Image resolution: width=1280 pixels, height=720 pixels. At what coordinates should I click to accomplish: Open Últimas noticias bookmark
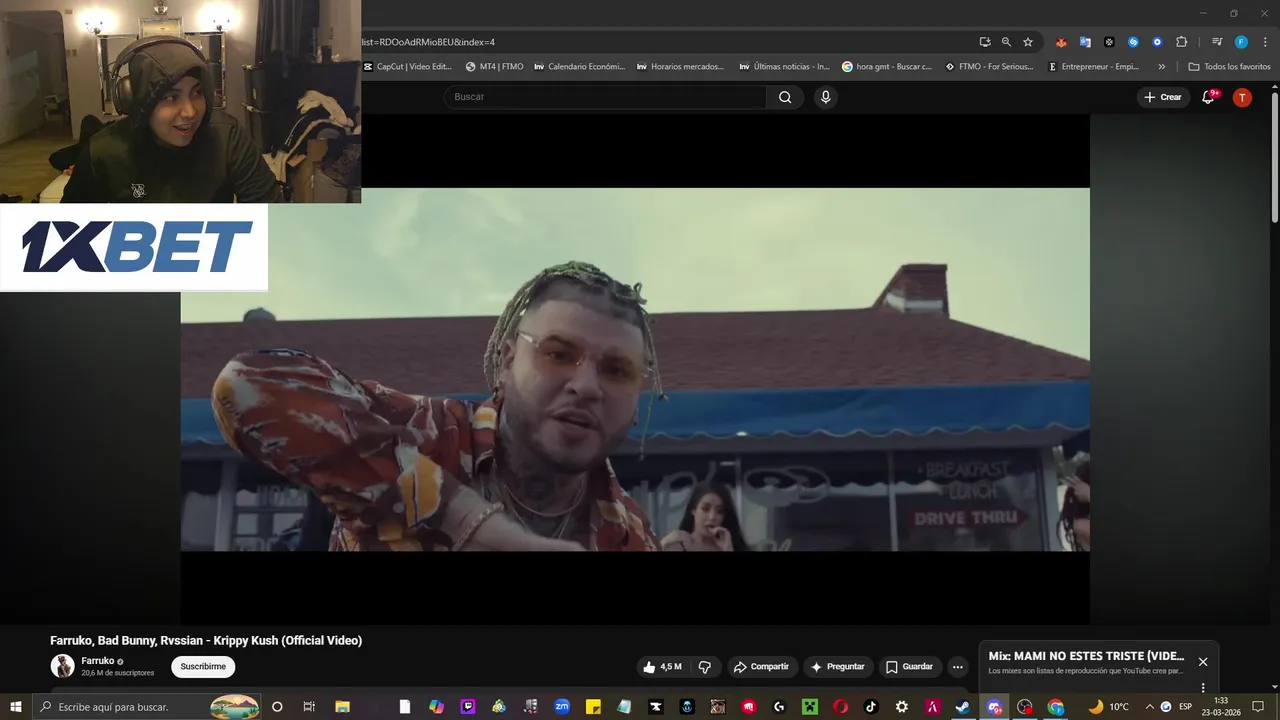click(x=785, y=67)
